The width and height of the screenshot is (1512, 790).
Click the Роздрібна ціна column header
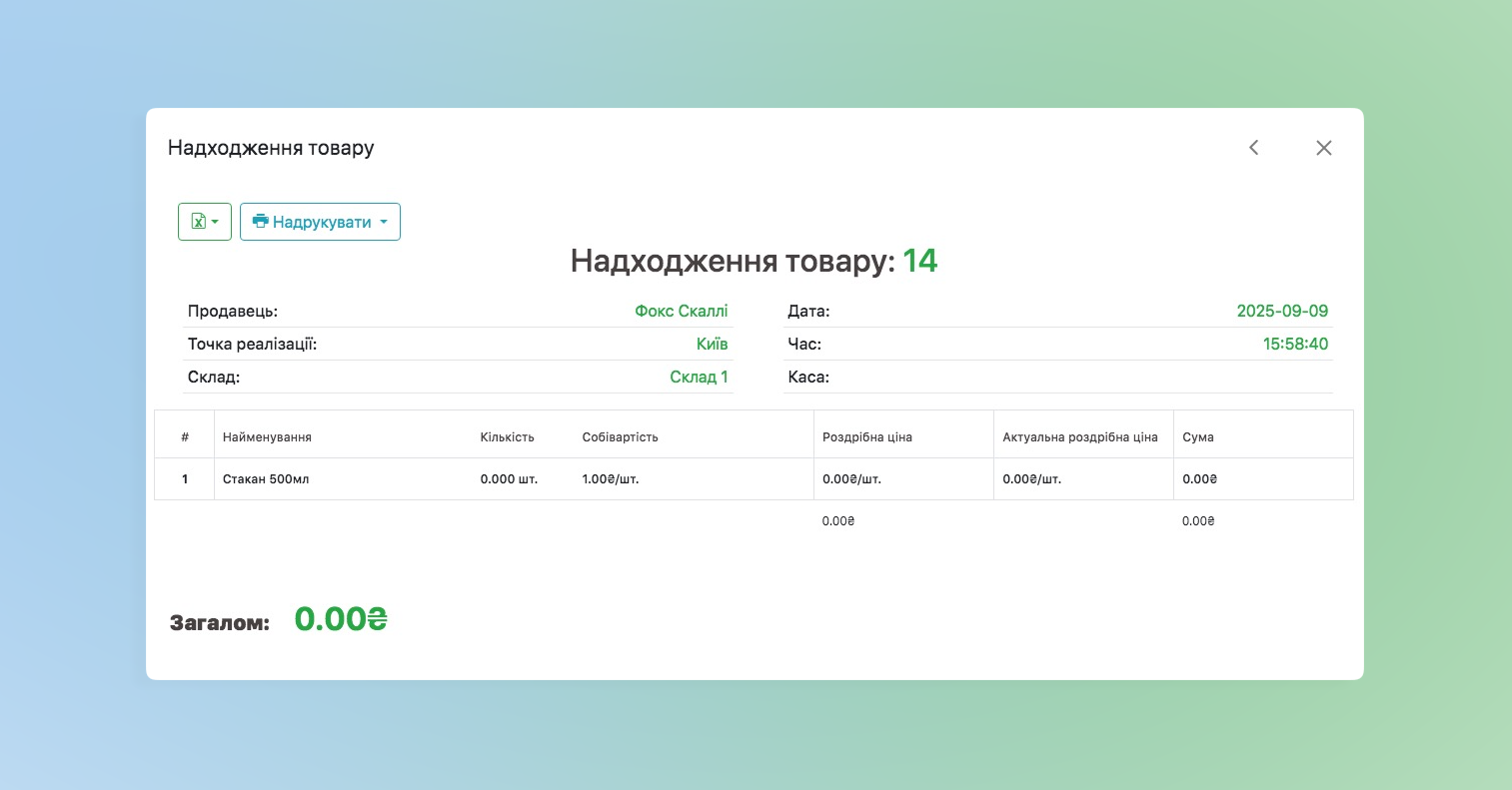(866, 437)
